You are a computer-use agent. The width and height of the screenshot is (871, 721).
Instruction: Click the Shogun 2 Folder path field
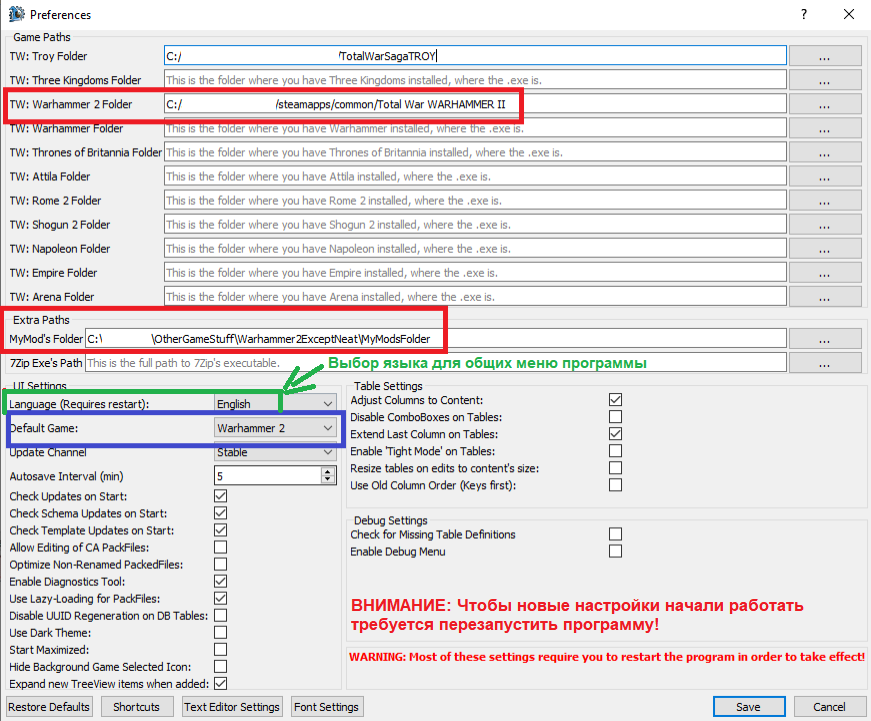[475, 224]
